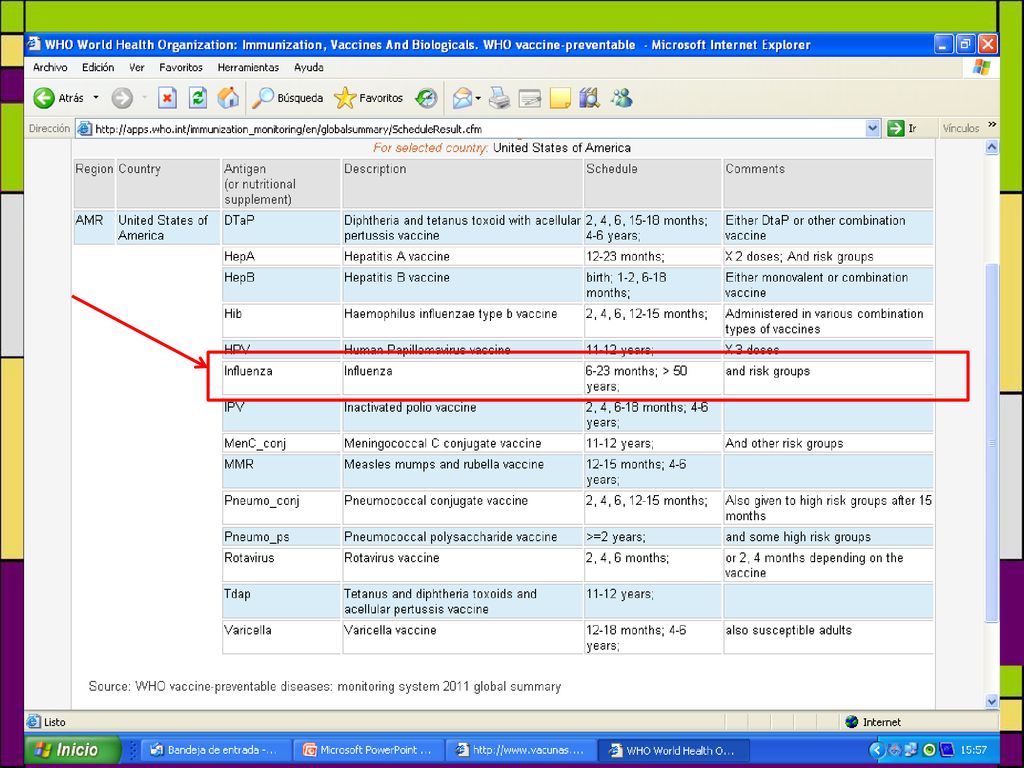Select the DTaP antigen cell

click(281, 227)
